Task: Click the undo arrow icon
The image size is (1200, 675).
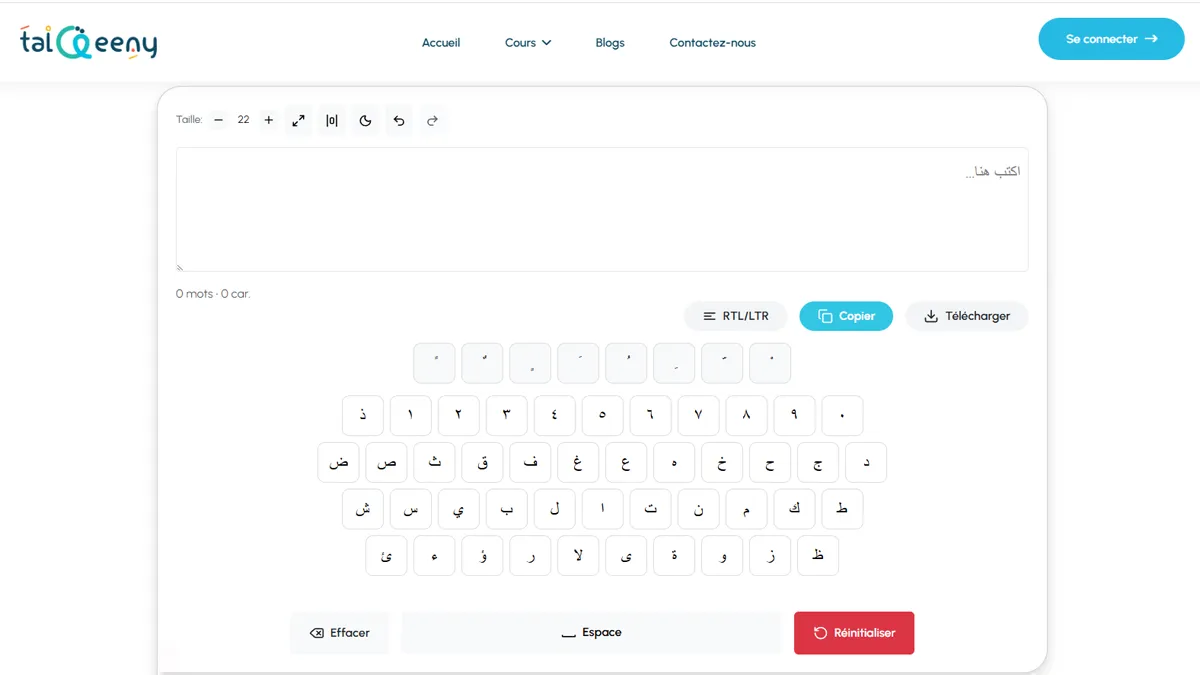Action: pos(398,120)
